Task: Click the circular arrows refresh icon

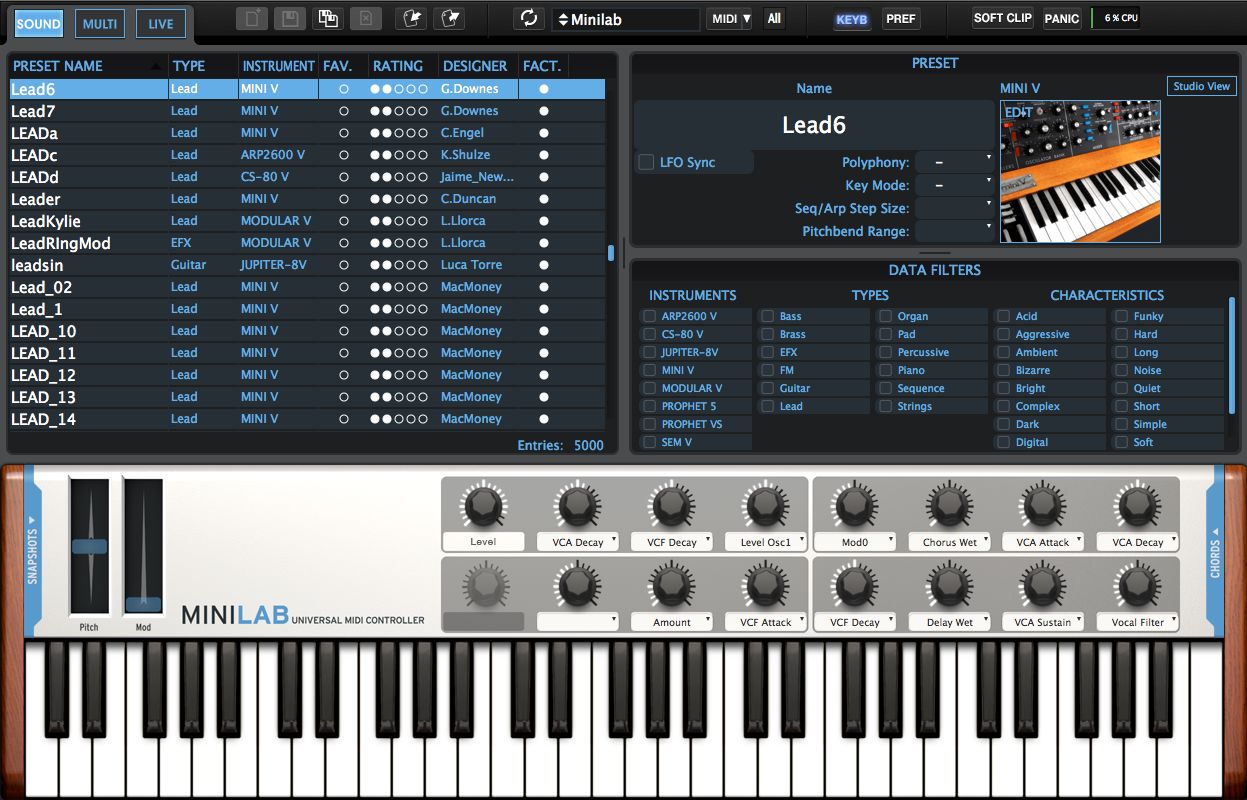Action: pos(528,19)
